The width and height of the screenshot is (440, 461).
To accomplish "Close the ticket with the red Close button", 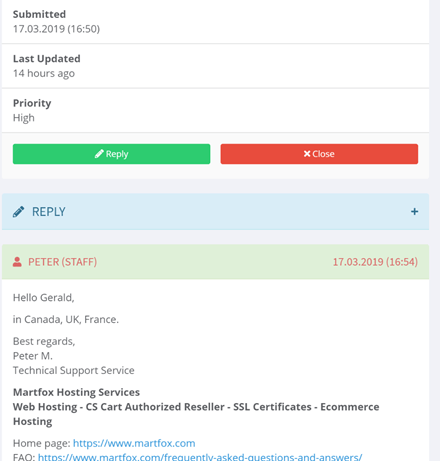I will coord(319,154).
